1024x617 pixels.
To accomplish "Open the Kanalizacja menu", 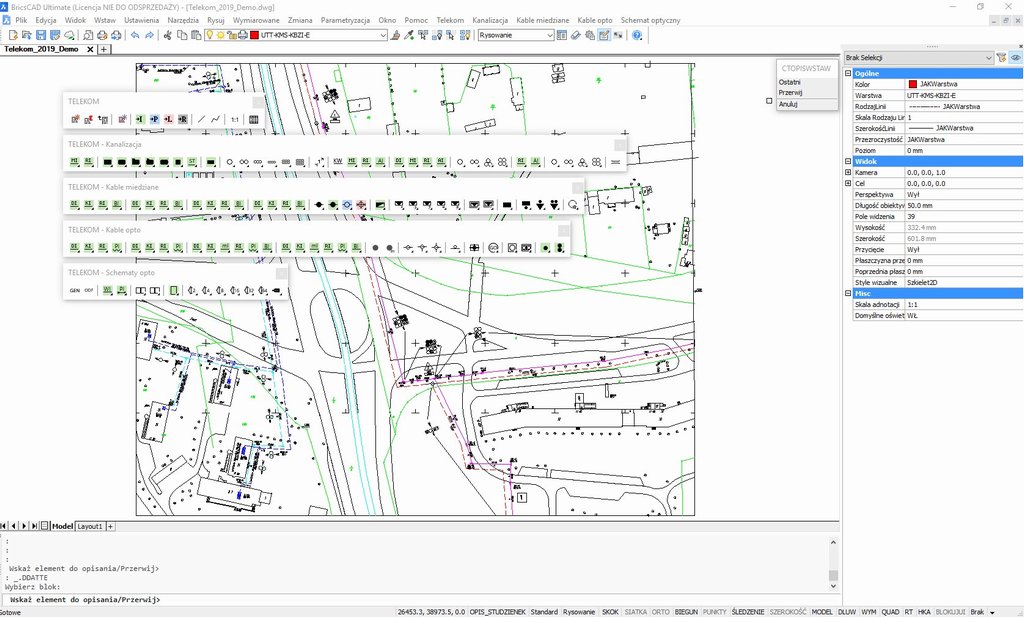I will (490, 20).
